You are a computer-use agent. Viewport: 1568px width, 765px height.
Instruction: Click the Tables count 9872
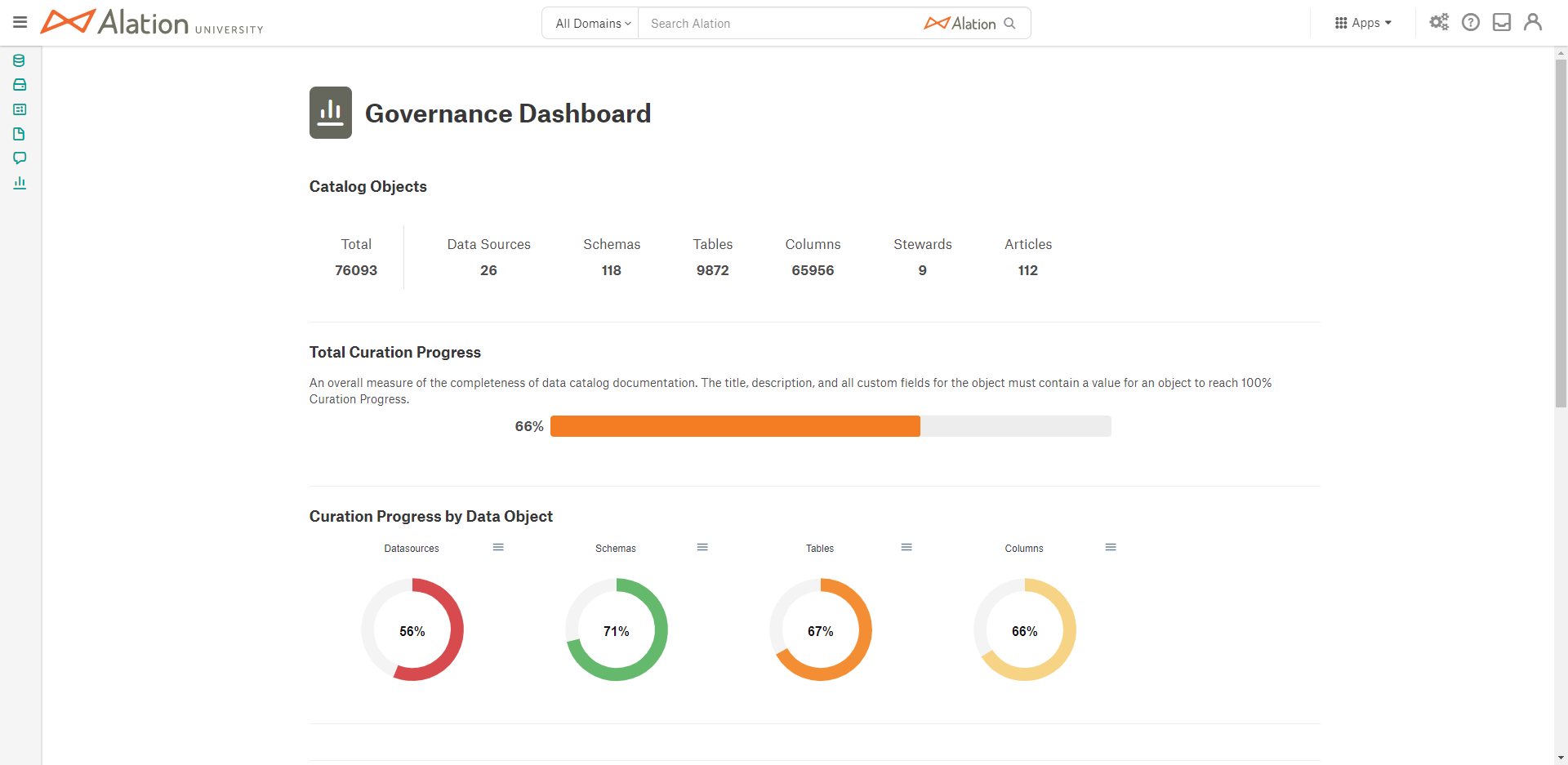click(713, 270)
